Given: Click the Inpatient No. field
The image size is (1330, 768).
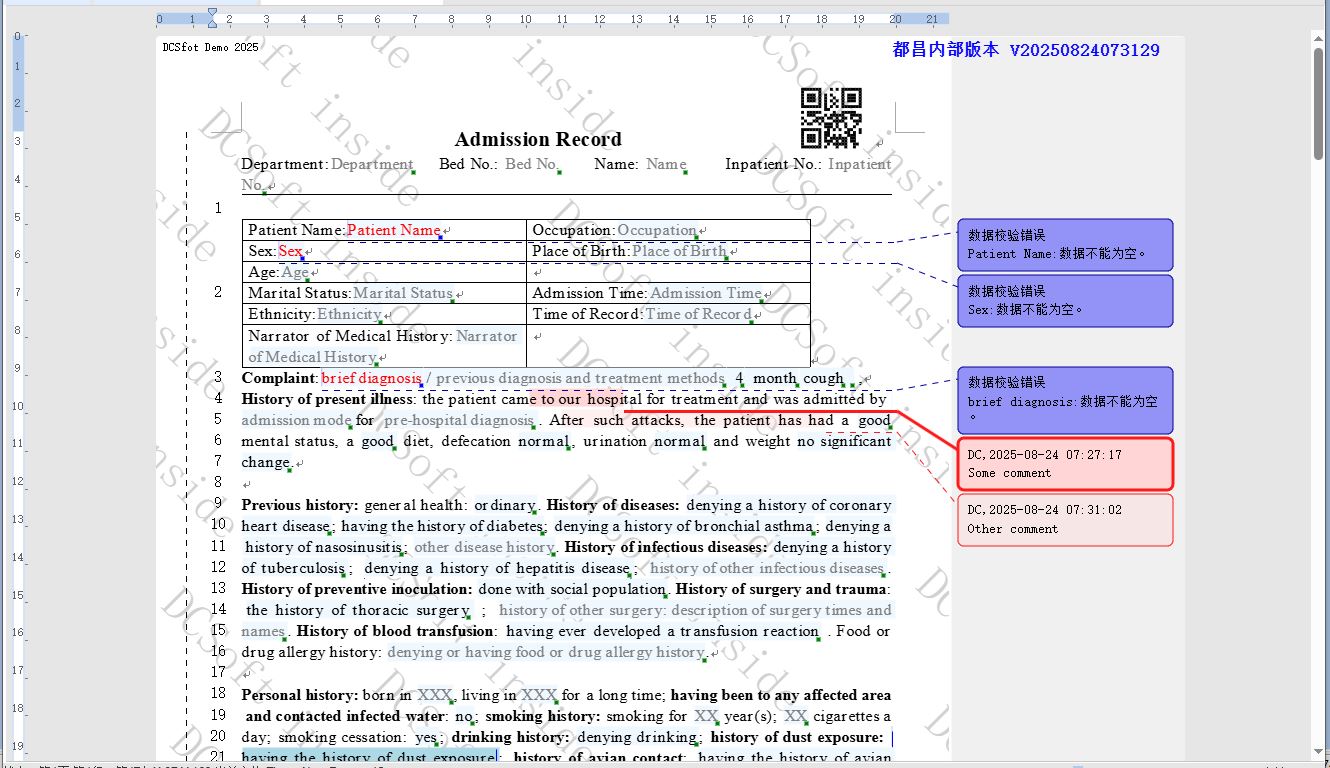Looking at the screenshot, I should click(x=859, y=164).
